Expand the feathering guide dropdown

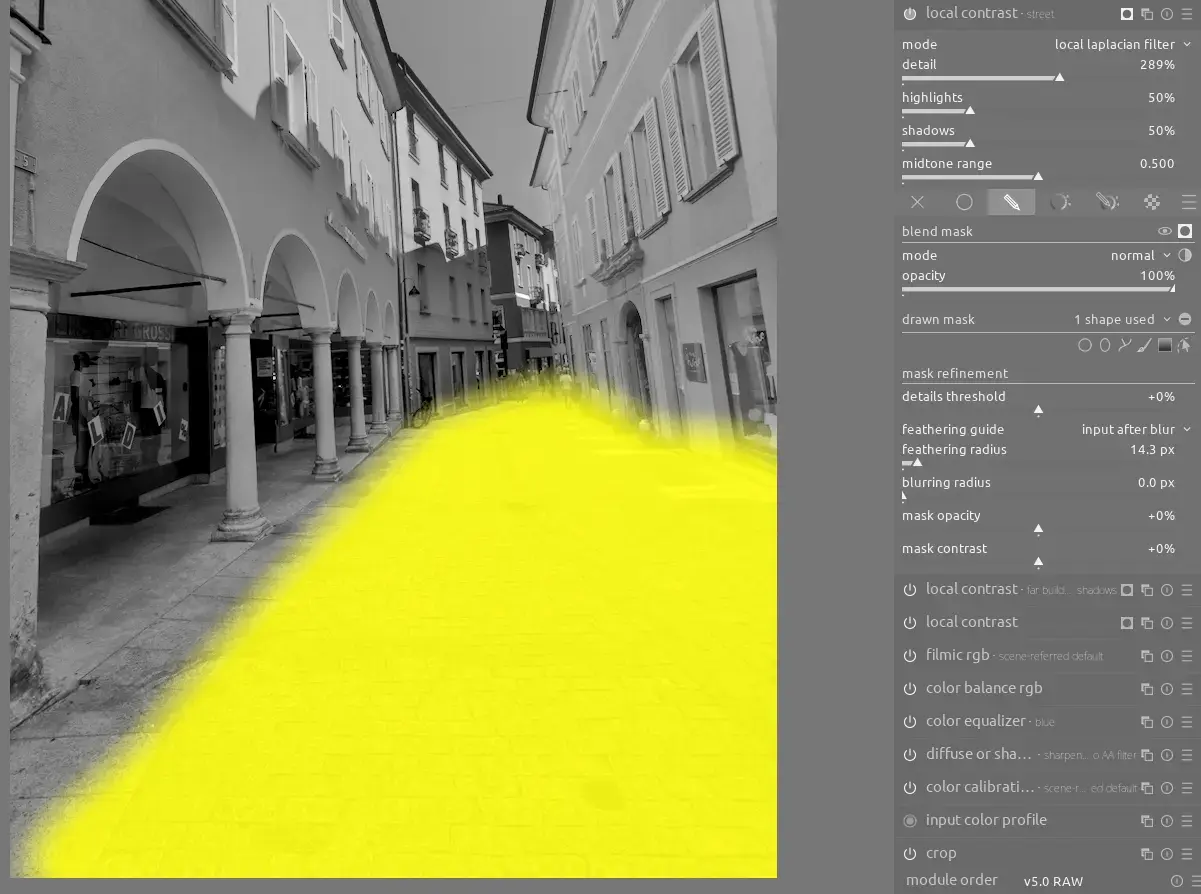(x=1136, y=429)
